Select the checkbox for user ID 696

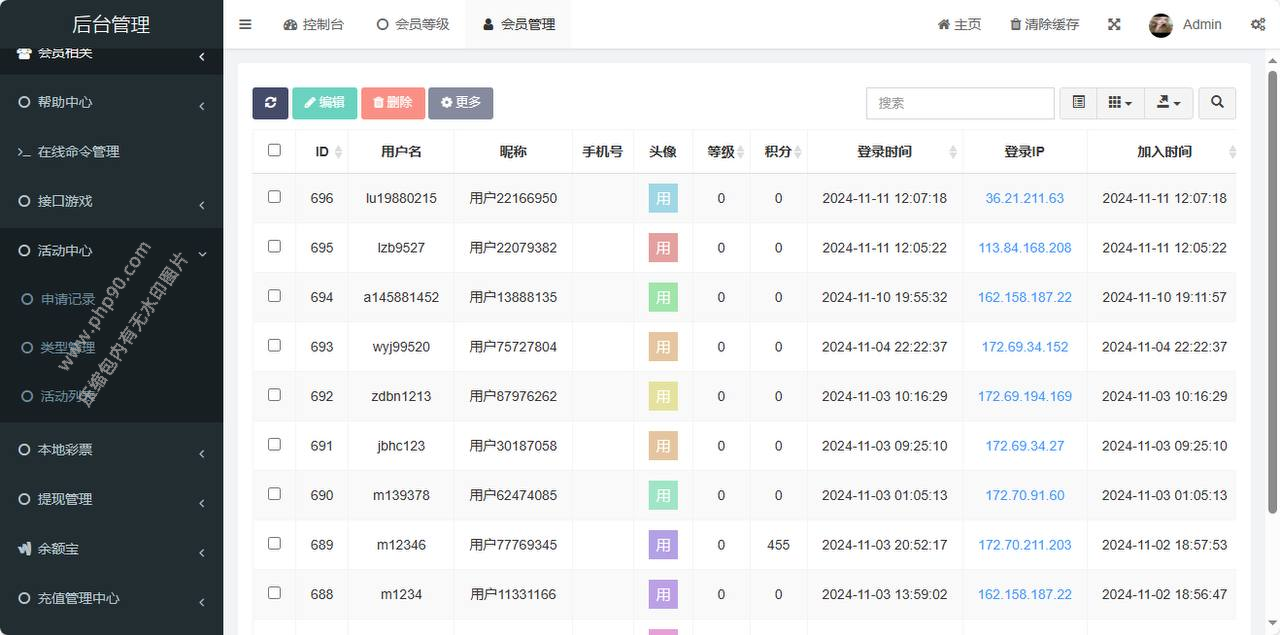coord(274,198)
